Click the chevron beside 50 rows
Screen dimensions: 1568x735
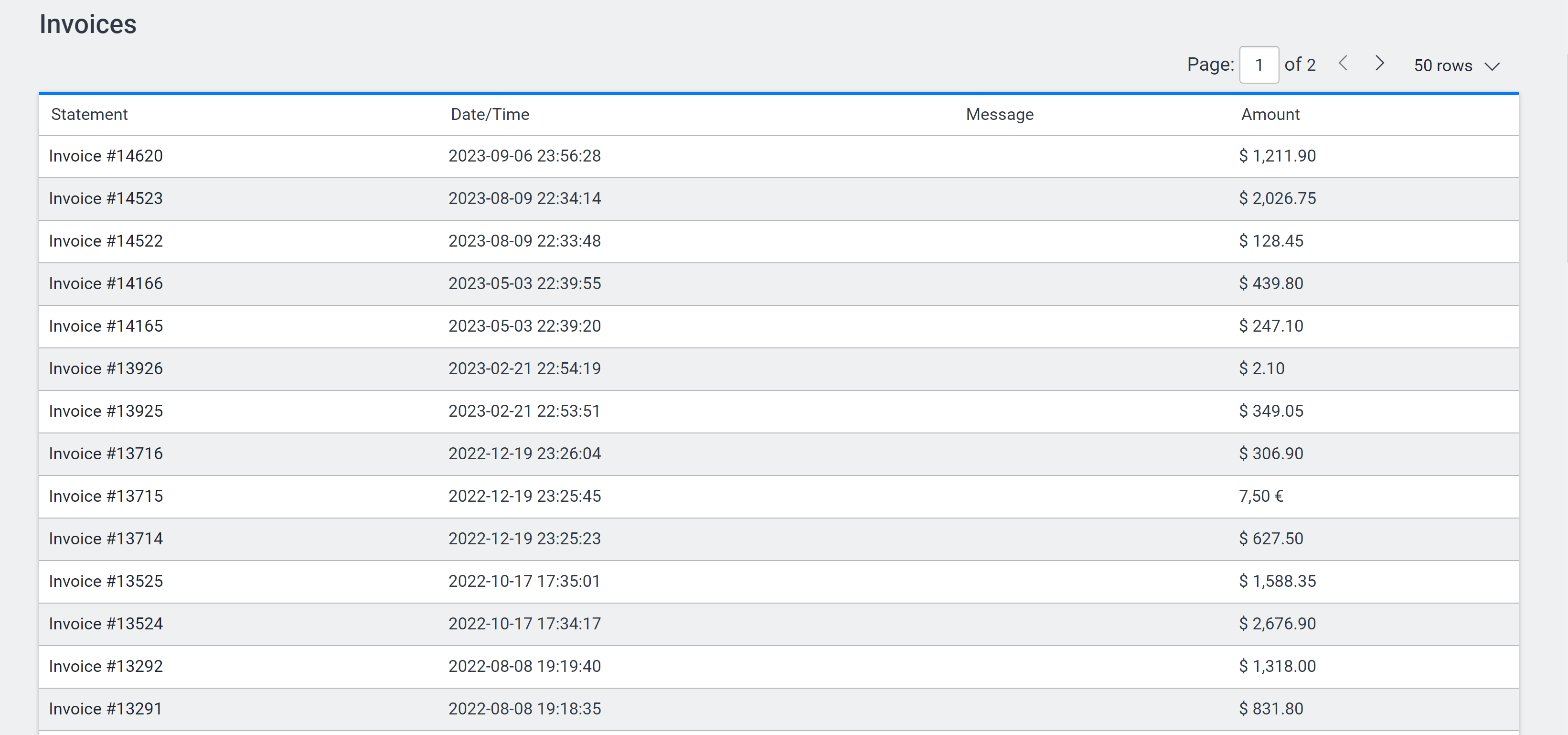tap(1491, 66)
